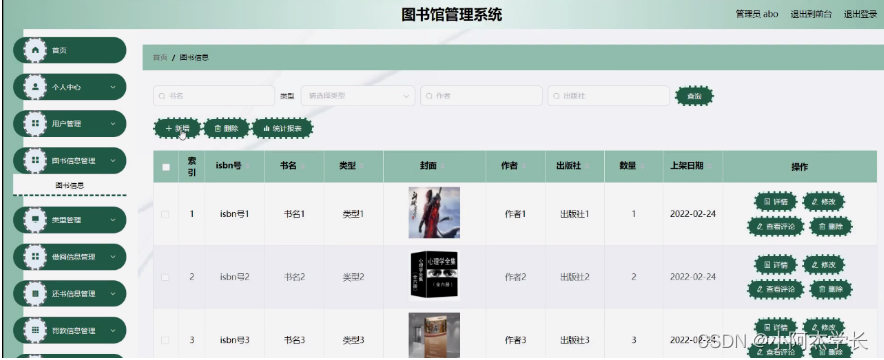
Task: Click the 查询 search button
Action: pyautogui.click(x=695, y=96)
